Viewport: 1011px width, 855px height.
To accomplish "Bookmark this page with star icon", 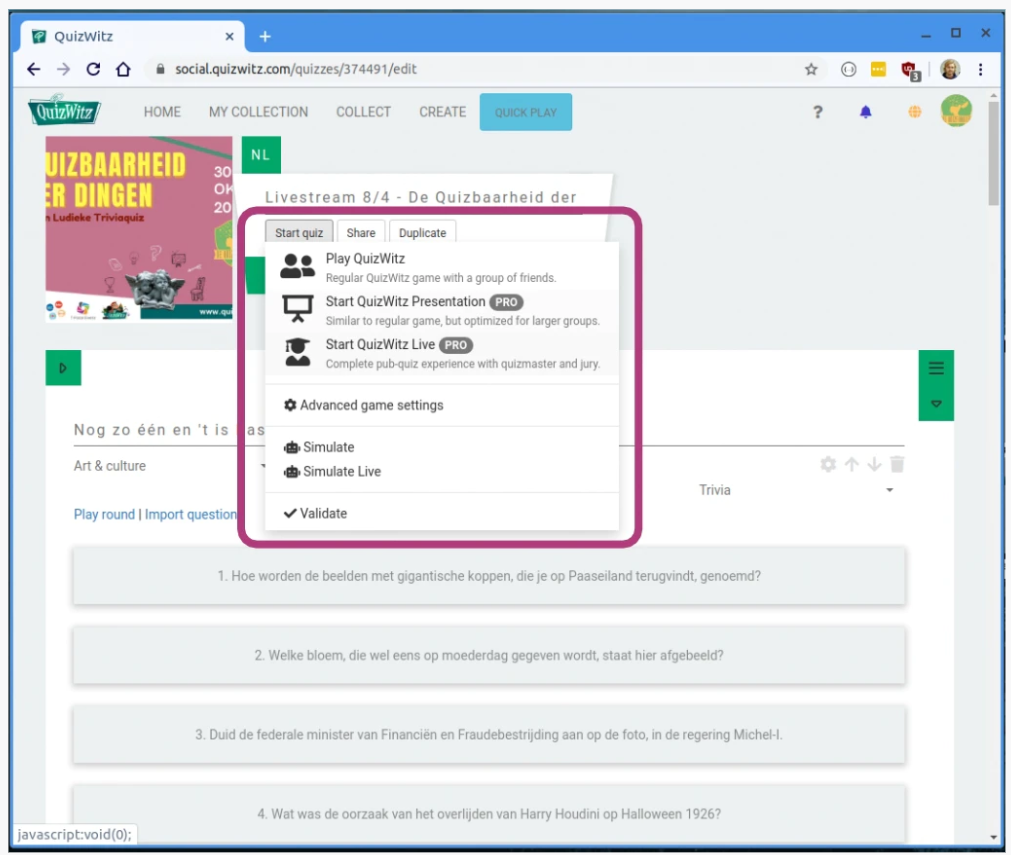I will point(811,69).
